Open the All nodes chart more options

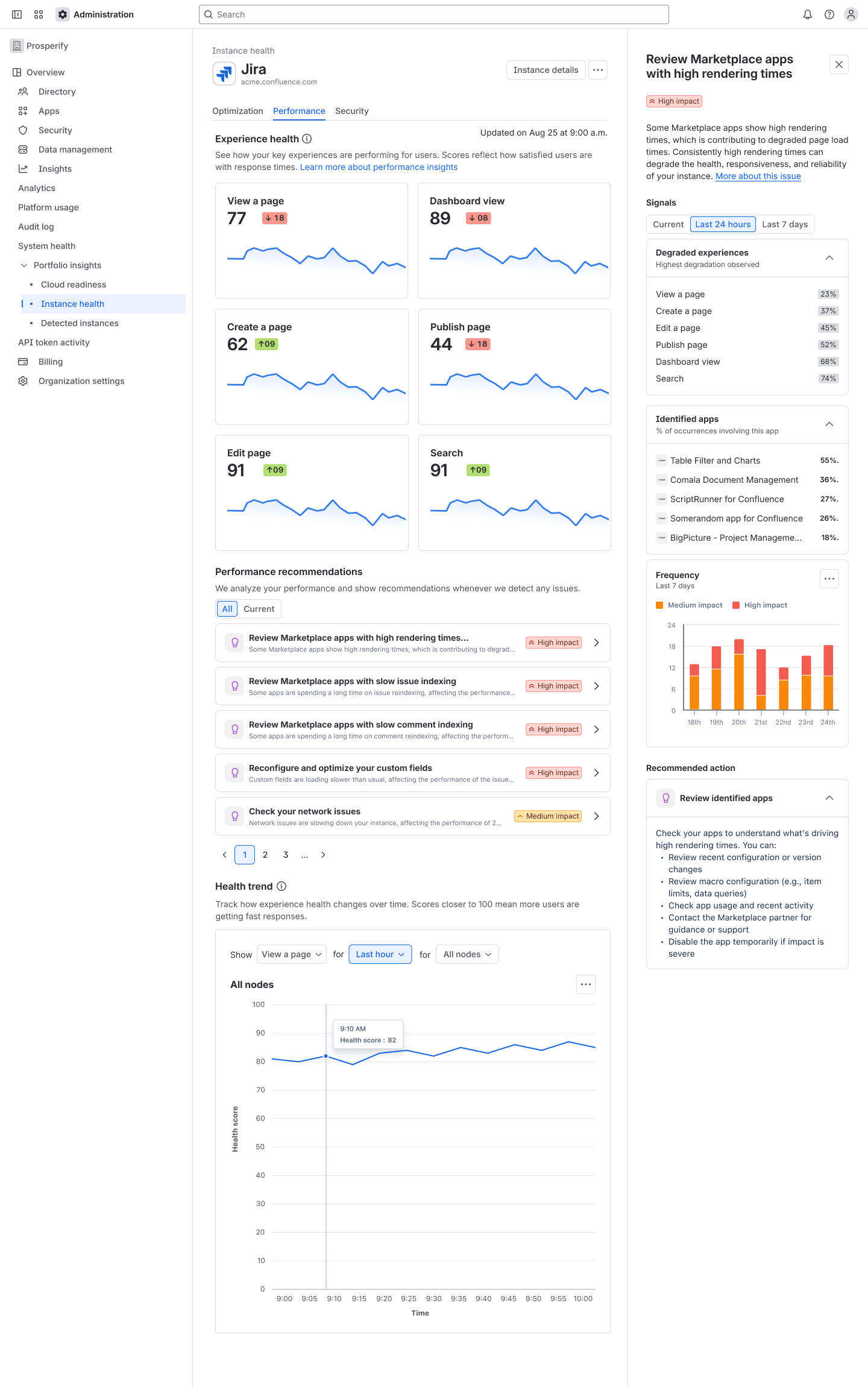pos(586,984)
